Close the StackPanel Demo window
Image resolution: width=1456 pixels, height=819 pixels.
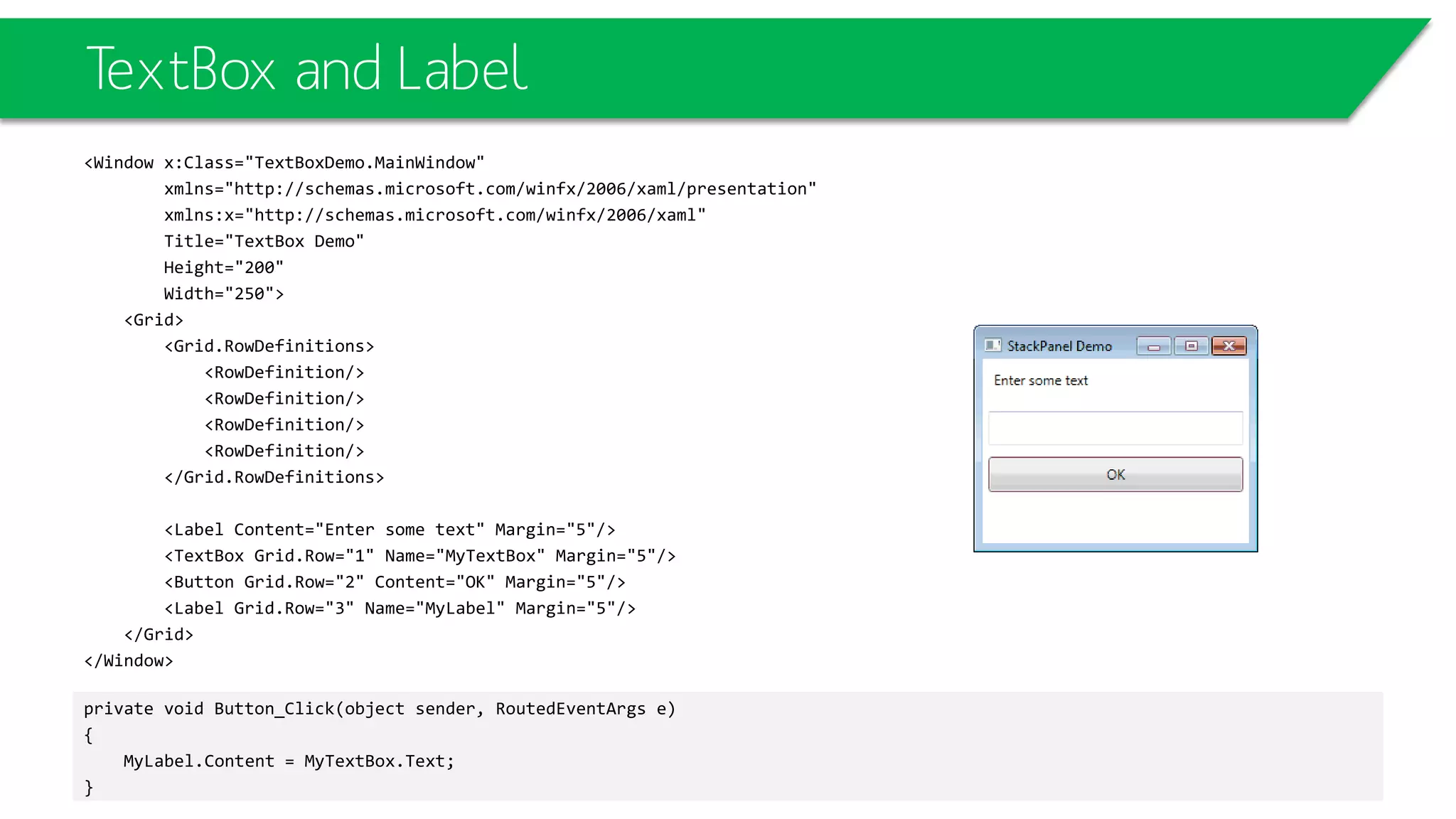coord(1229,346)
